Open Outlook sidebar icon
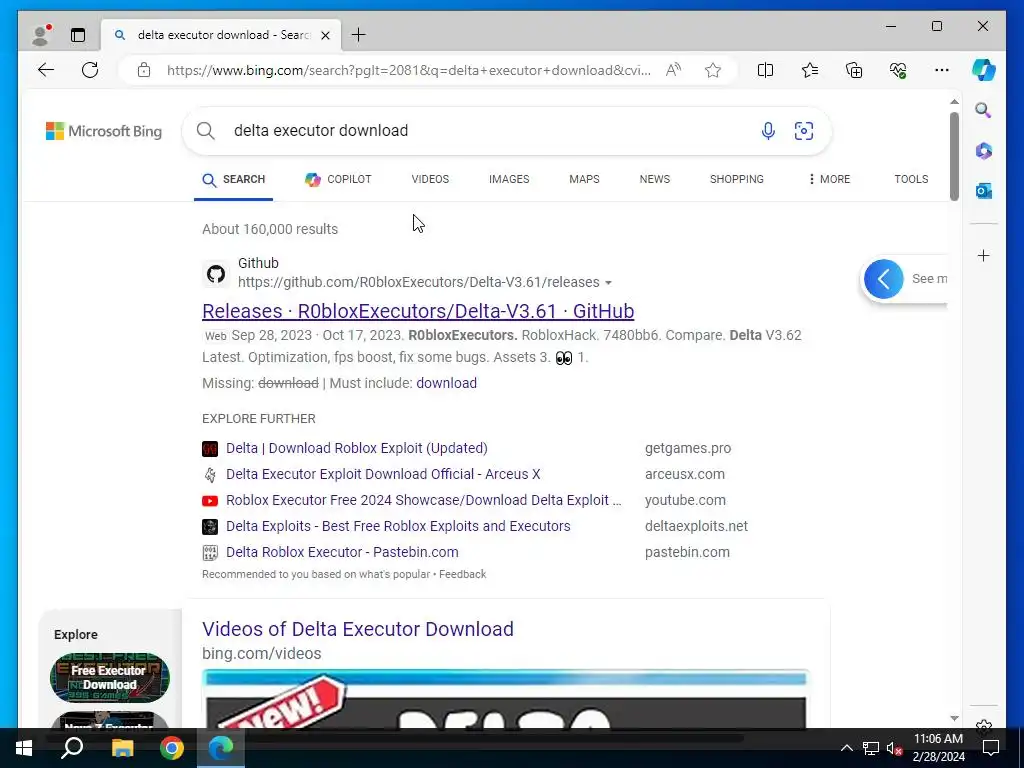This screenshot has width=1024, height=768. tap(984, 191)
